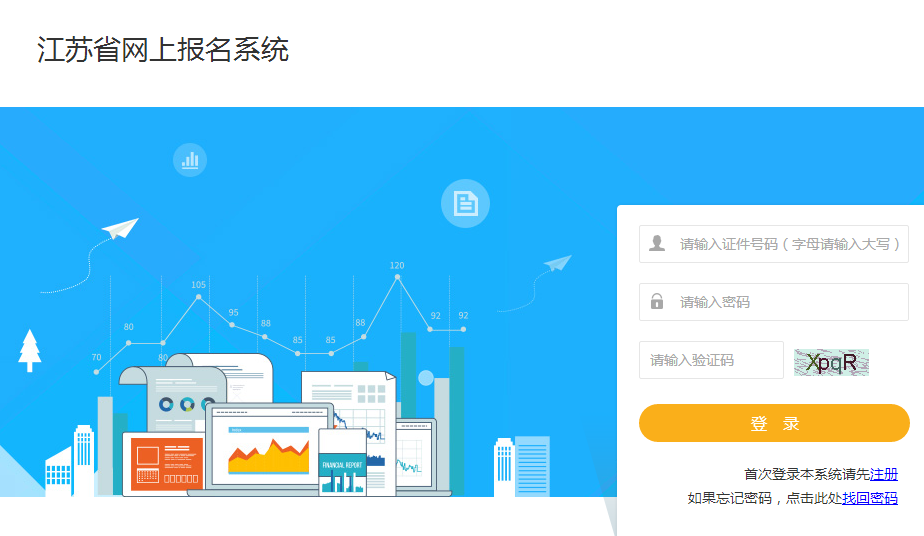Click the bar chart circle icon
This screenshot has height=536, width=924.
[190, 160]
